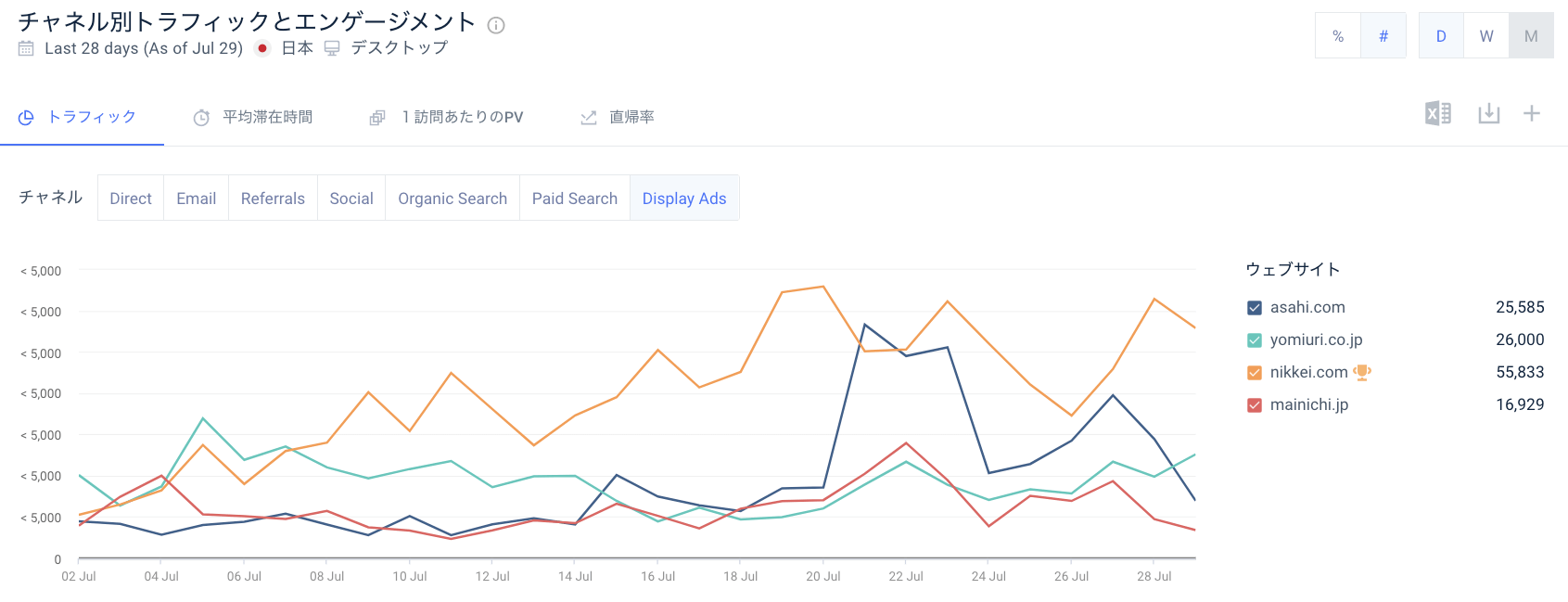Click the plus icon to add widget
Viewport: 1568px width, 602px height.
click(x=1531, y=113)
